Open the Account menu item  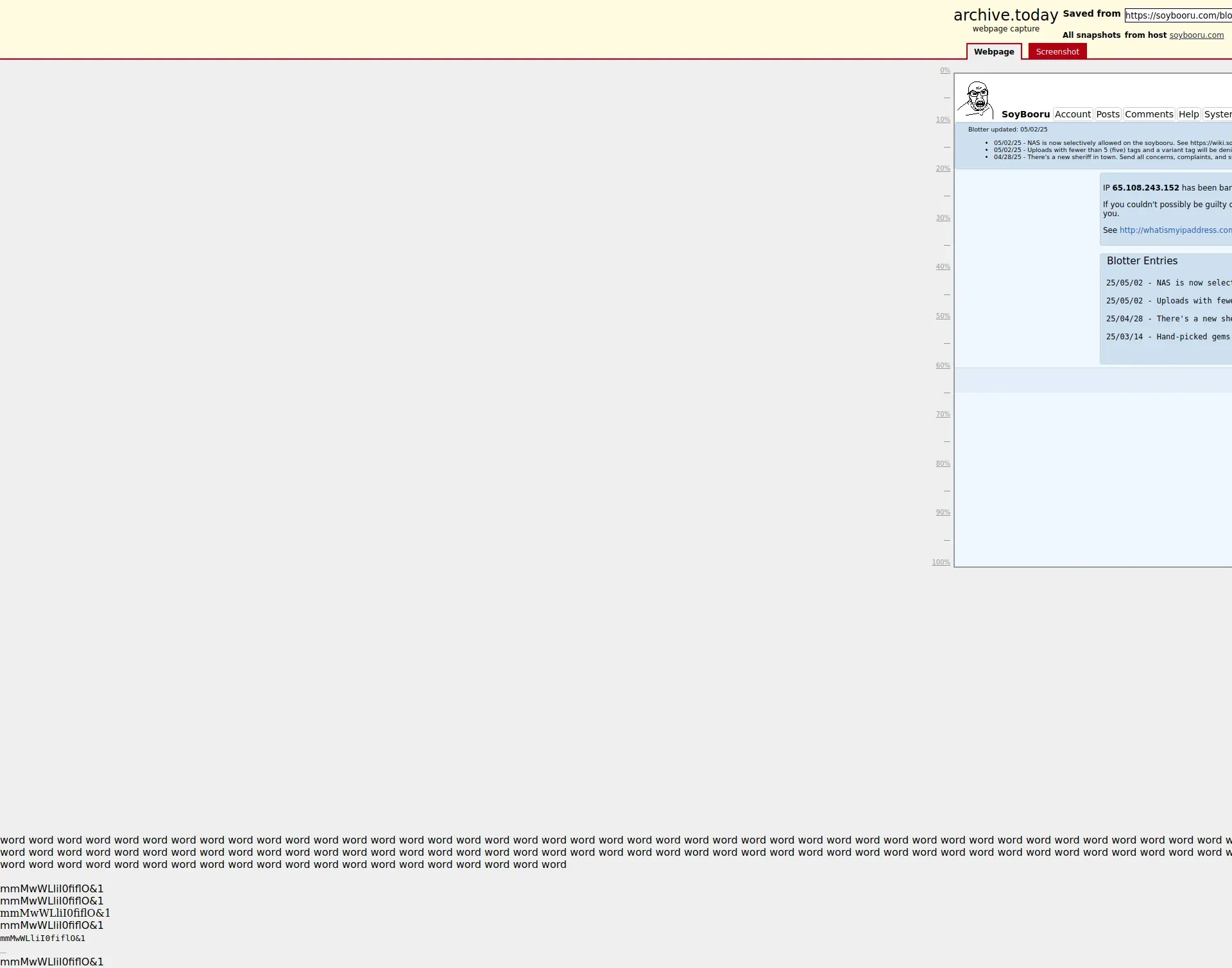pyautogui.click(x=1072, y=114)
